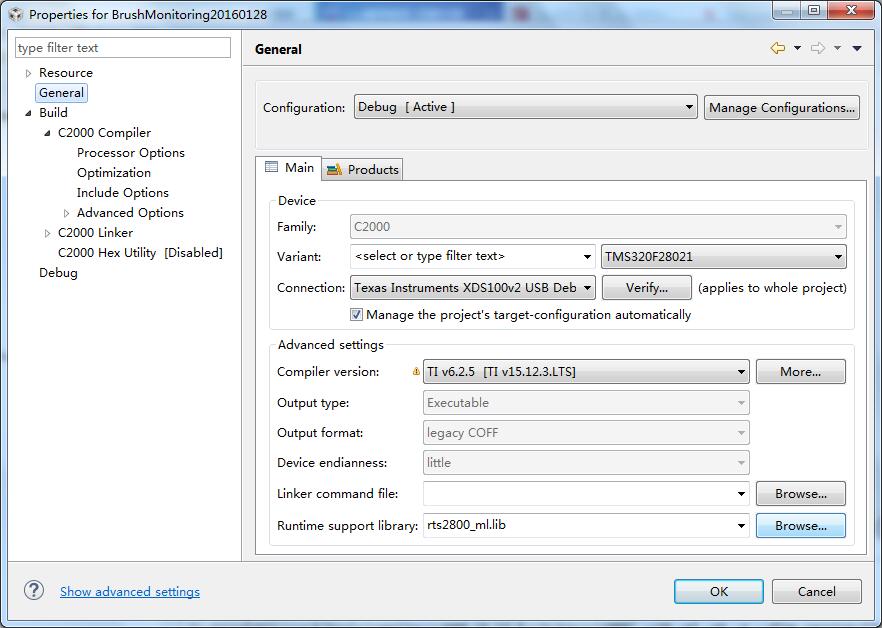The image size is (882, 628).
Task: Focus the type filter text field
Action: point(123,48)
